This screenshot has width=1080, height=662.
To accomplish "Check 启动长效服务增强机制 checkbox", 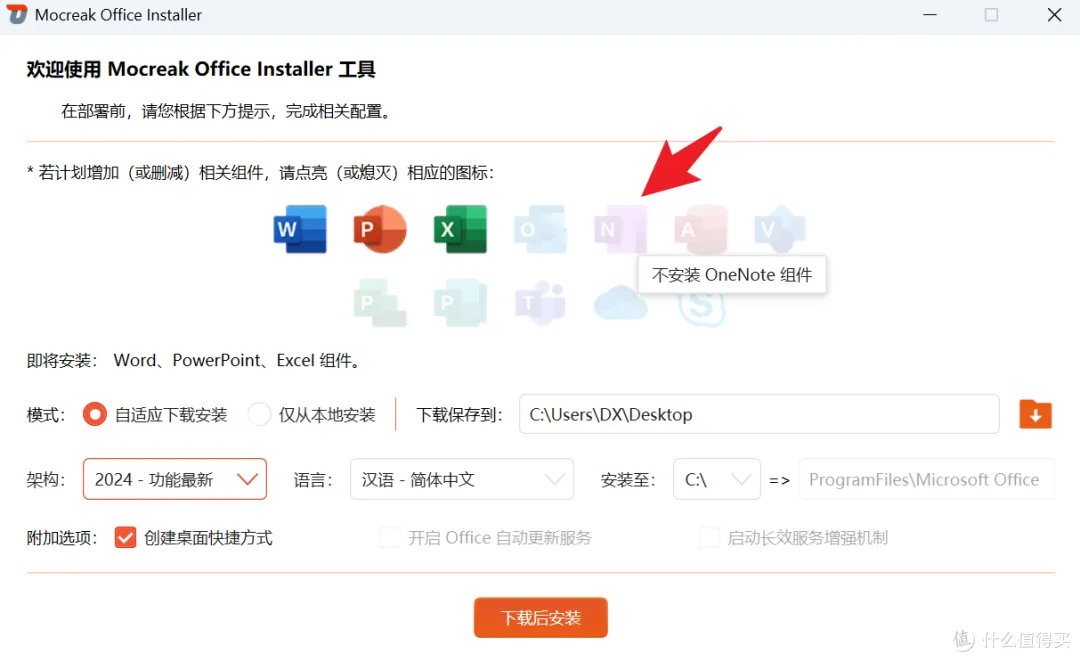I will point(709,537).
